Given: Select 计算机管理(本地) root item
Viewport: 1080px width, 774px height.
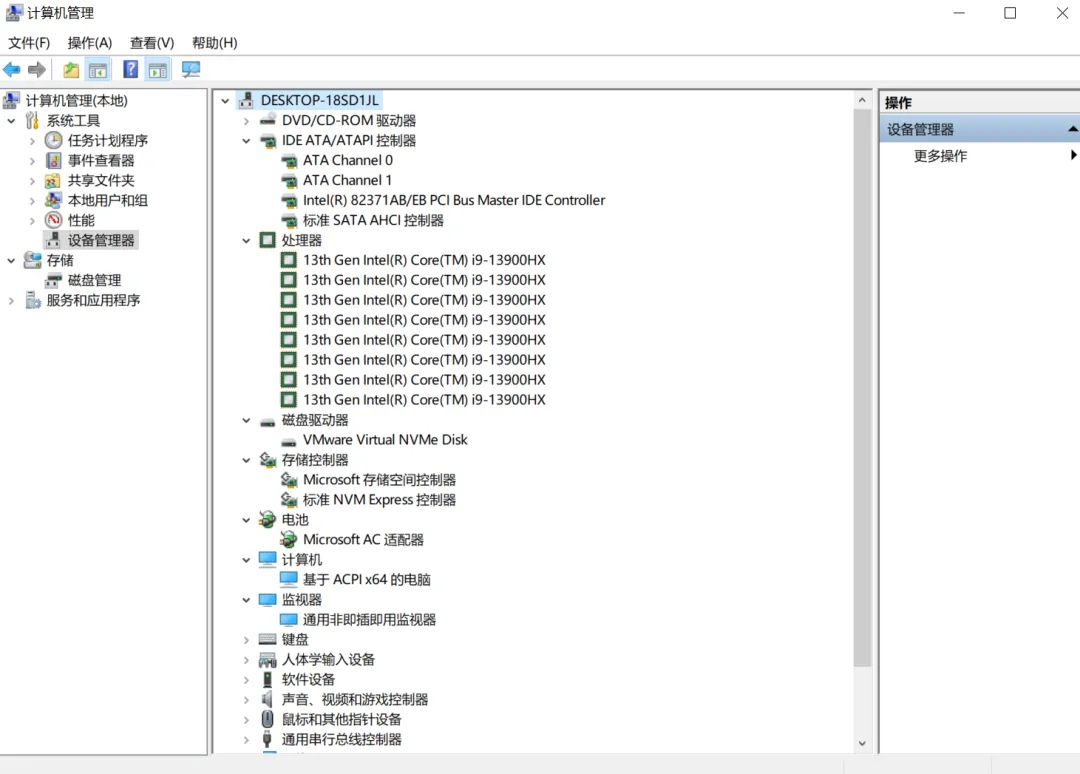Looking at the screenshot, I should coord(76,101).
